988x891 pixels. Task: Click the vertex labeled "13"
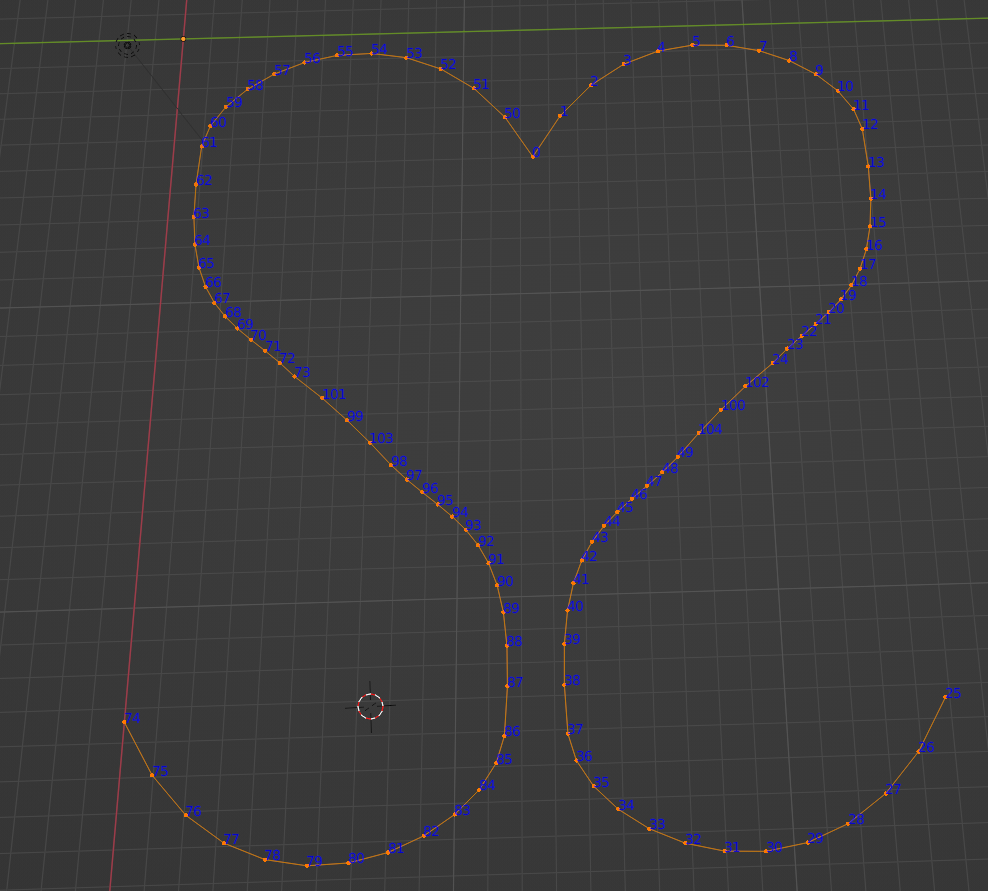[x=868, y=166]
